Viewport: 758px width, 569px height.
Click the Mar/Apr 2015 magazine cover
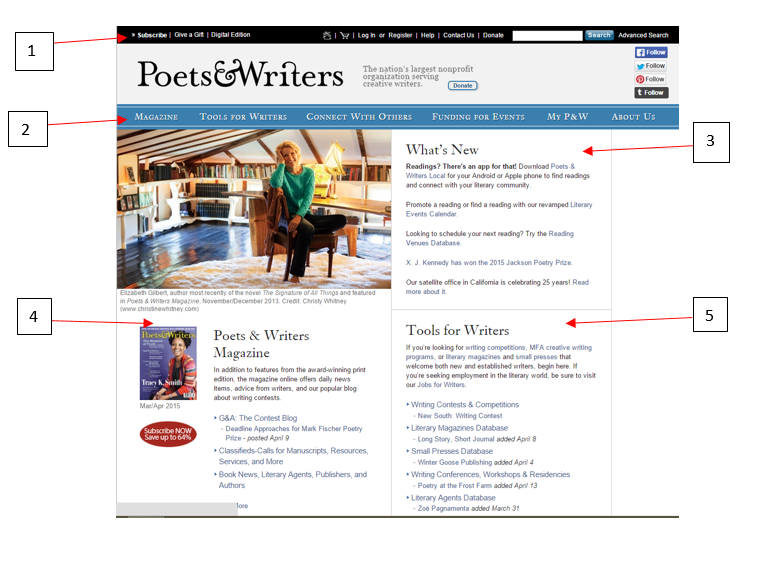168,363
